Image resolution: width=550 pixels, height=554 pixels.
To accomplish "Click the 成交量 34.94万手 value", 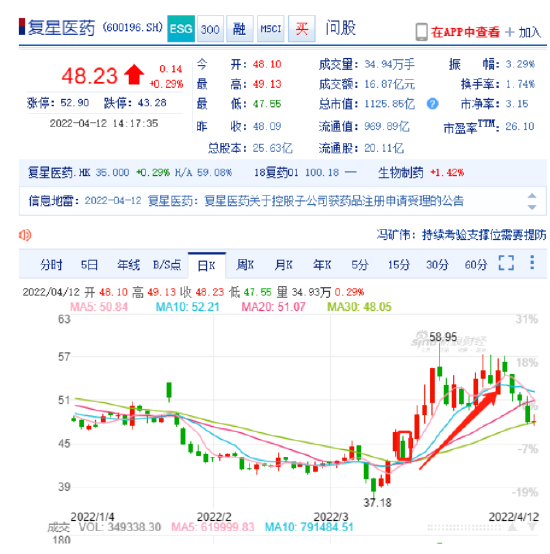I will point(389,64).
